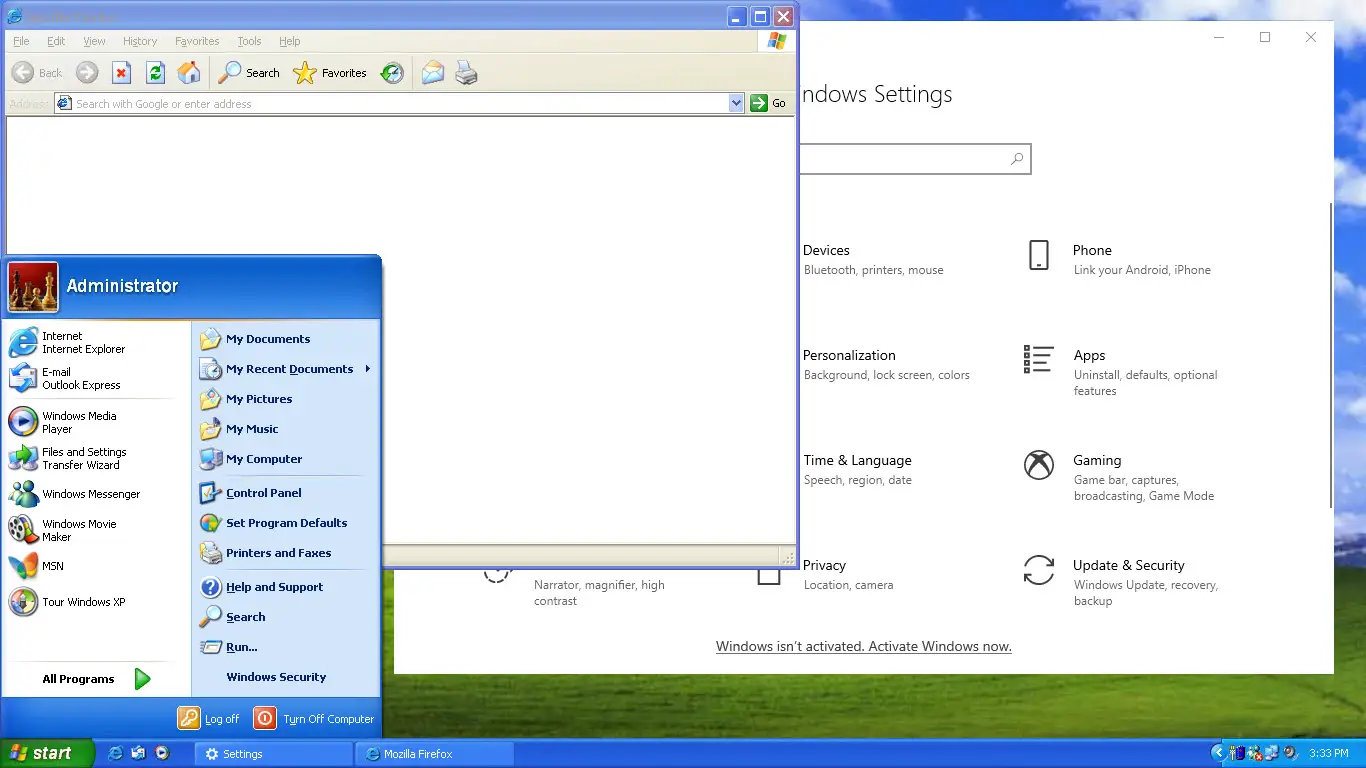Open My Computer
The image size is (1366, 768).
(285, 459)
